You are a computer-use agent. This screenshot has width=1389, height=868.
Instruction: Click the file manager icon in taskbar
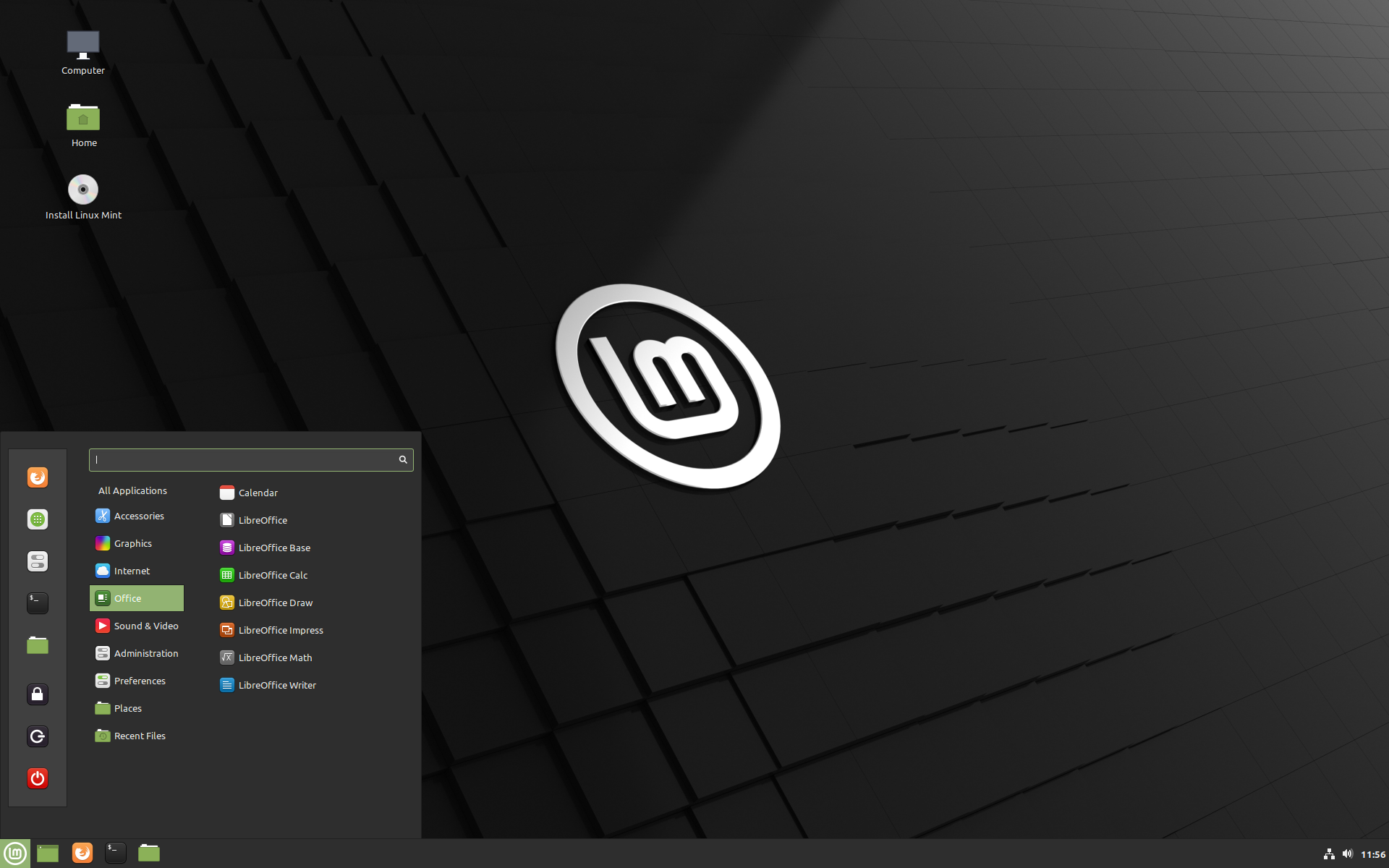tap(150, 852)
